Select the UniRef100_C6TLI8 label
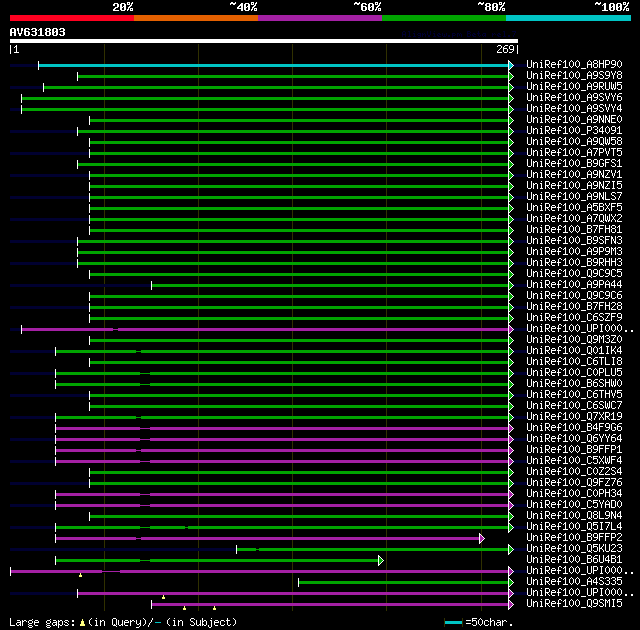The height and width of the screenshot is (630, 640). click(x=574, y=362)
